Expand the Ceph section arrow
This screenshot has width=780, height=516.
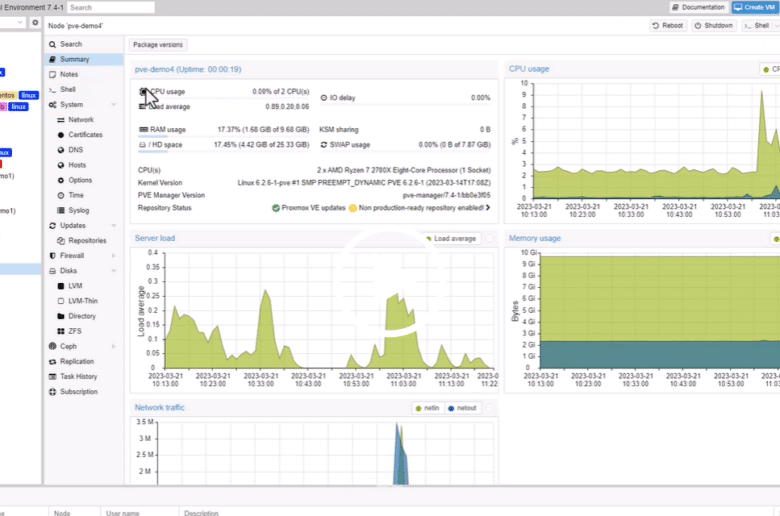114,346
